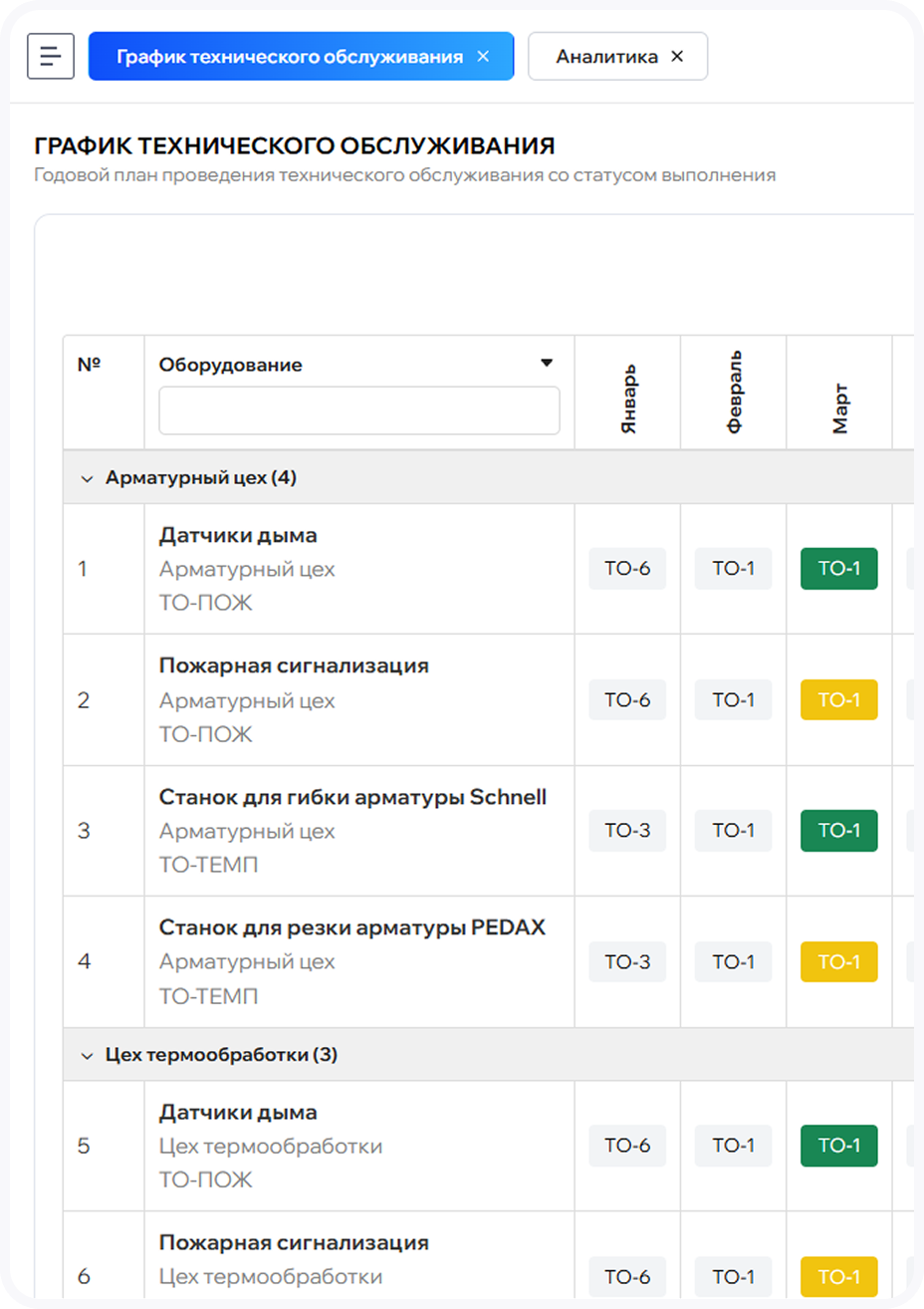Click January ТО-6 badge for row 5
Viewport: 924px width, 1309px height.
coord(627,1146)
